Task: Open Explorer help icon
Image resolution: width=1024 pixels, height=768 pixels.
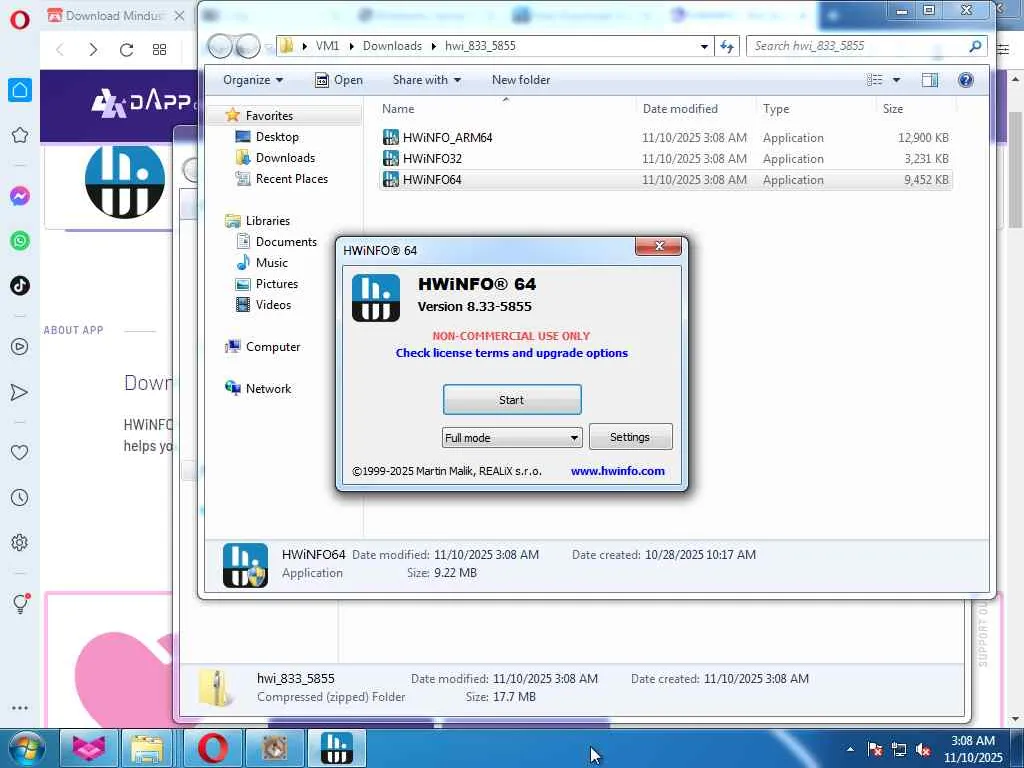Action: coord(965,80)
